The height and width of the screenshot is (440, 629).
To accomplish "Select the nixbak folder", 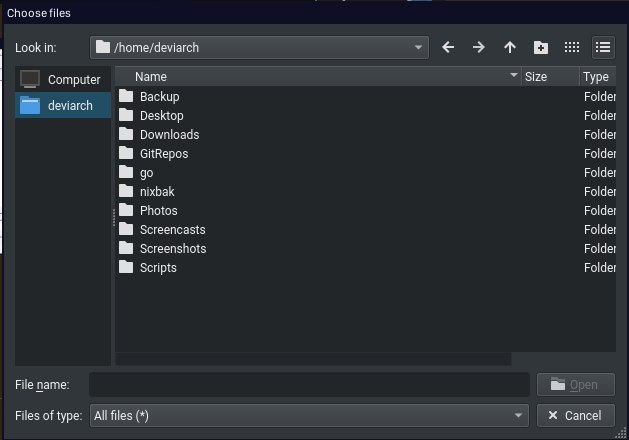I will click(x=365, y=191).
